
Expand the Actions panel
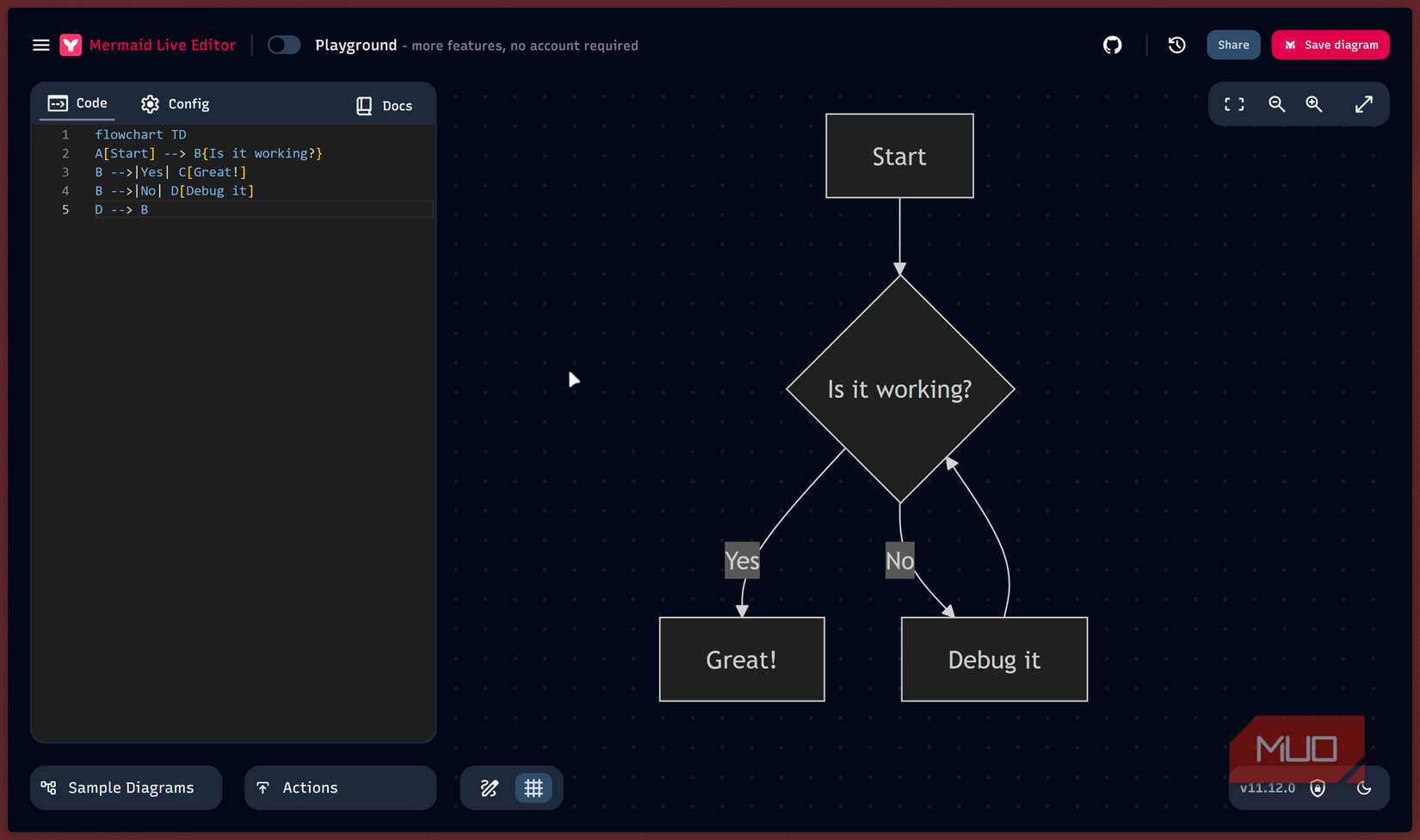341,787
